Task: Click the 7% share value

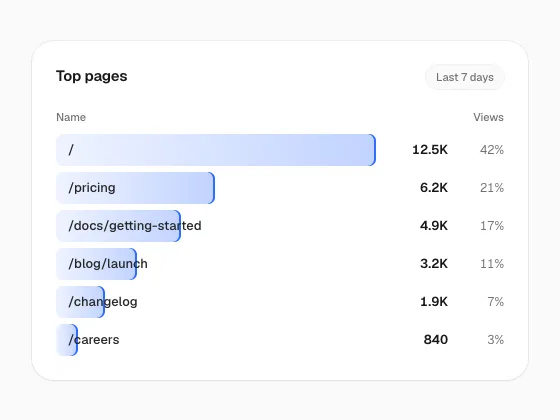Action: tap(496, 302)
